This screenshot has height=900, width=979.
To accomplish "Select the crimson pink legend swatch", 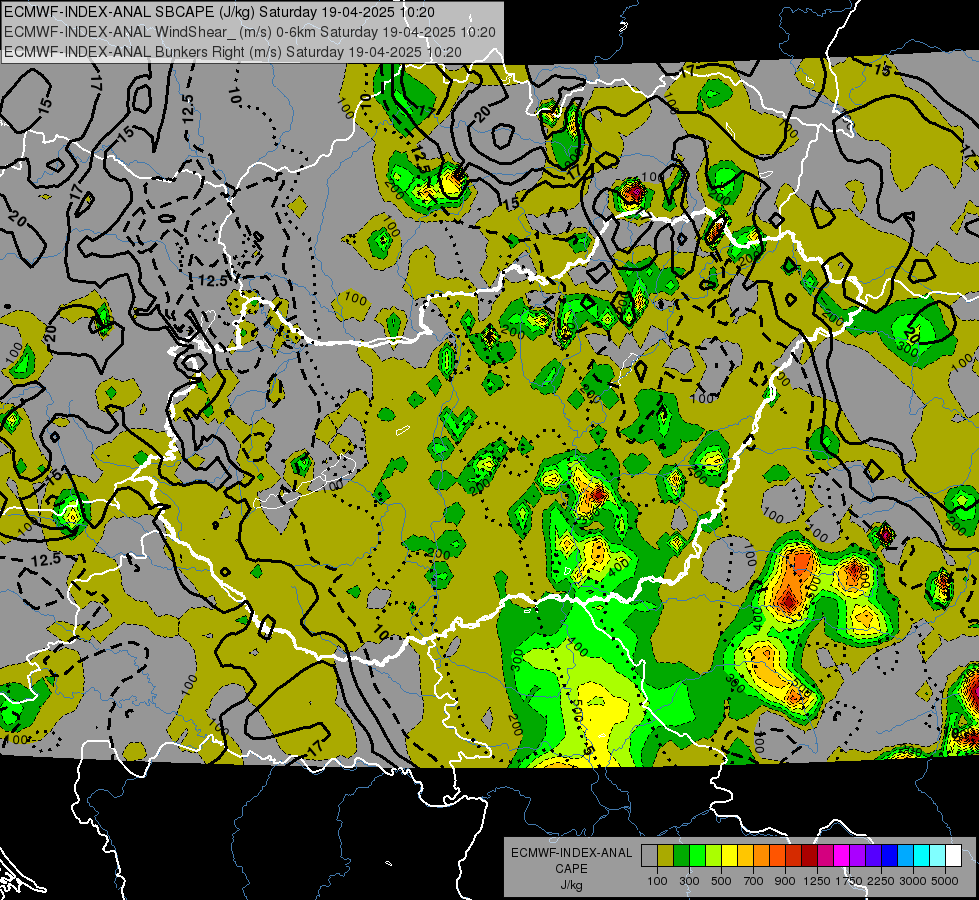I will (825, 856).
